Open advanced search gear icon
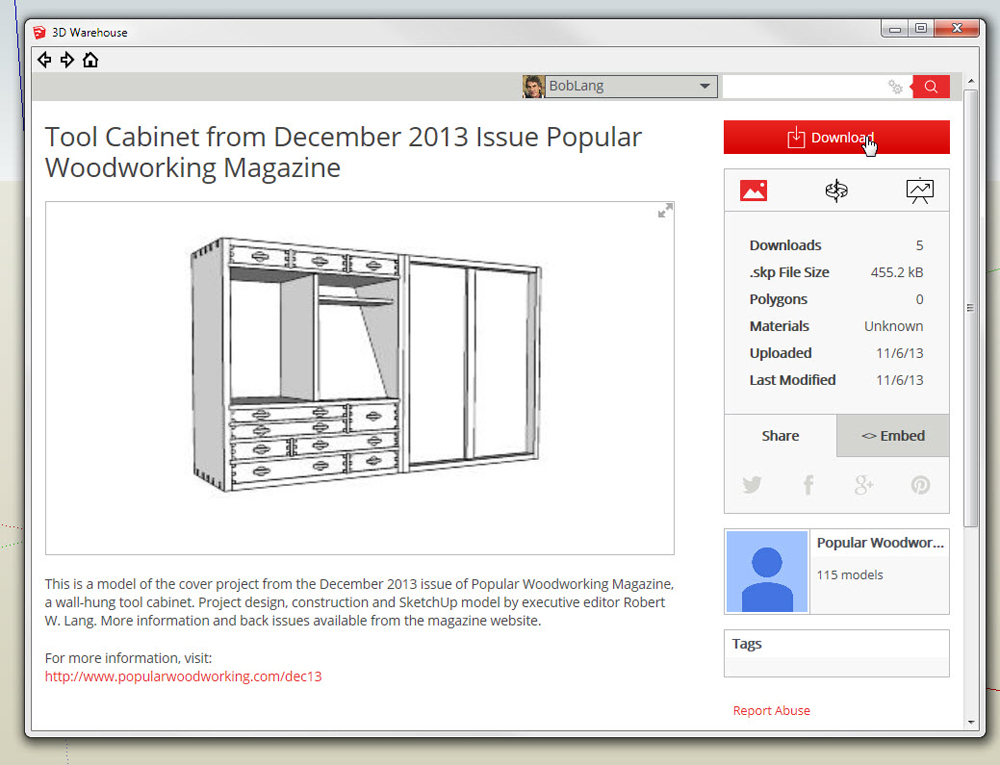The width and height of the screenshot is (1000, 765). [x=895, y=87]
